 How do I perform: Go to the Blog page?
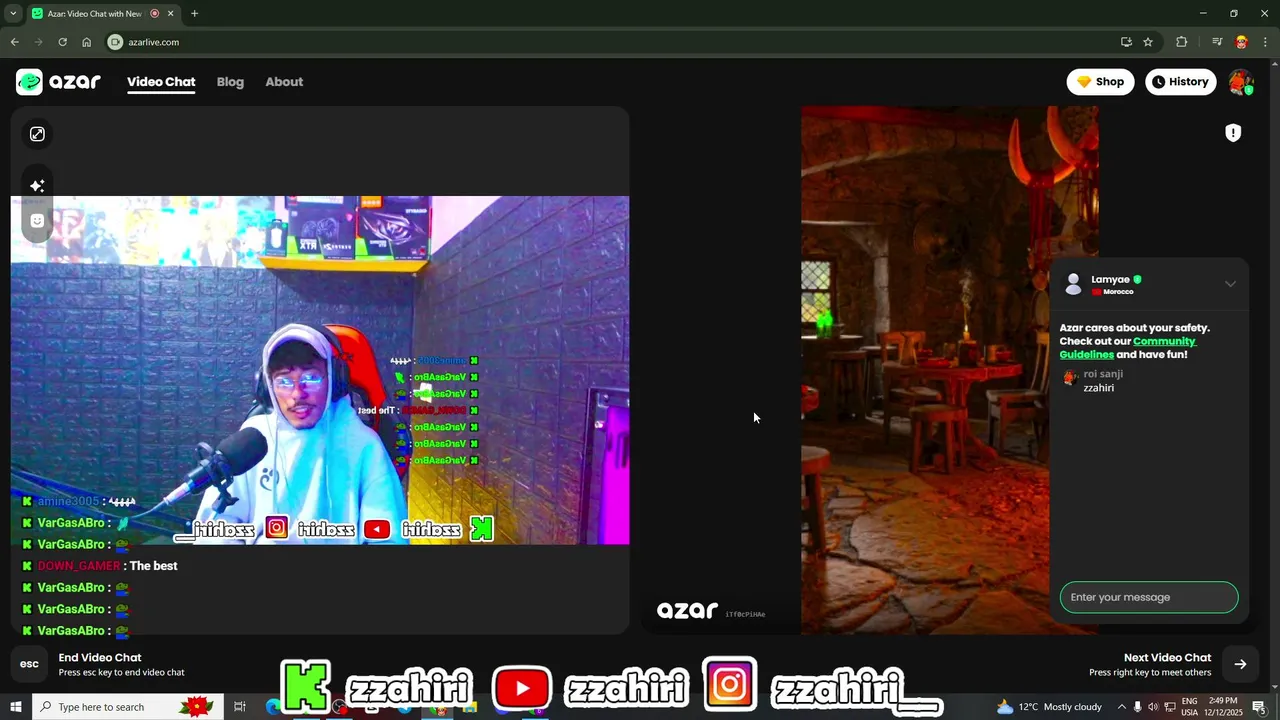pos(230,82)
